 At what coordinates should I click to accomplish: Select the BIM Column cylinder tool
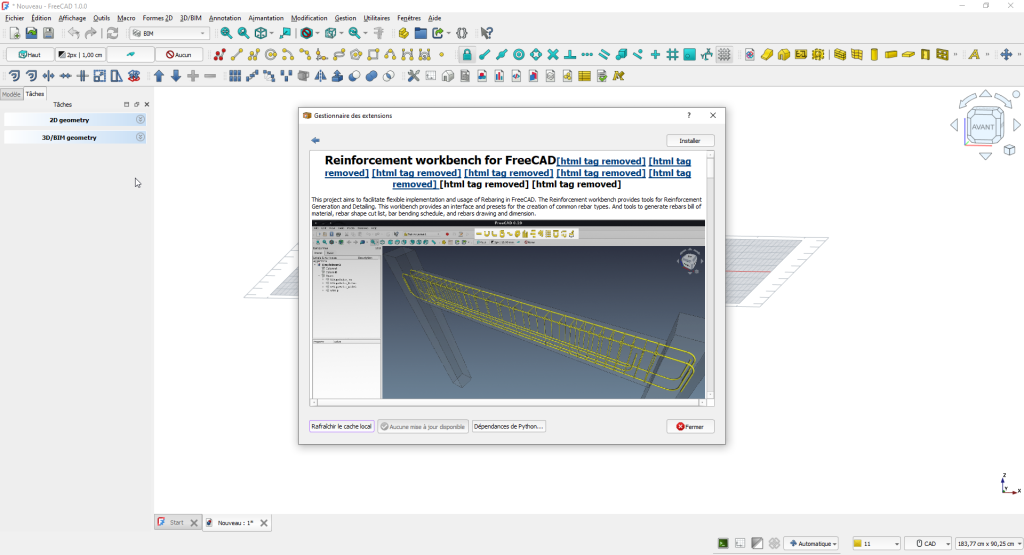pyautogui.click(x=874, y=55)
